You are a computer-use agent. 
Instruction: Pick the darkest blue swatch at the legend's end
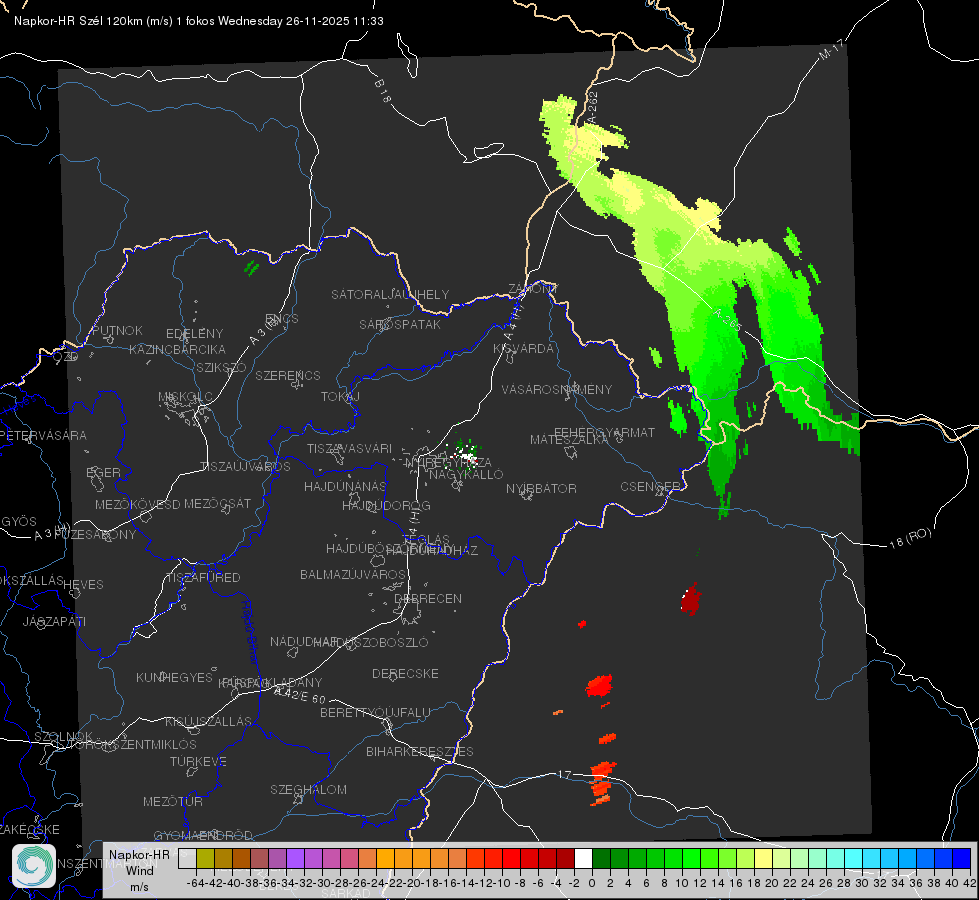(962, 859)
